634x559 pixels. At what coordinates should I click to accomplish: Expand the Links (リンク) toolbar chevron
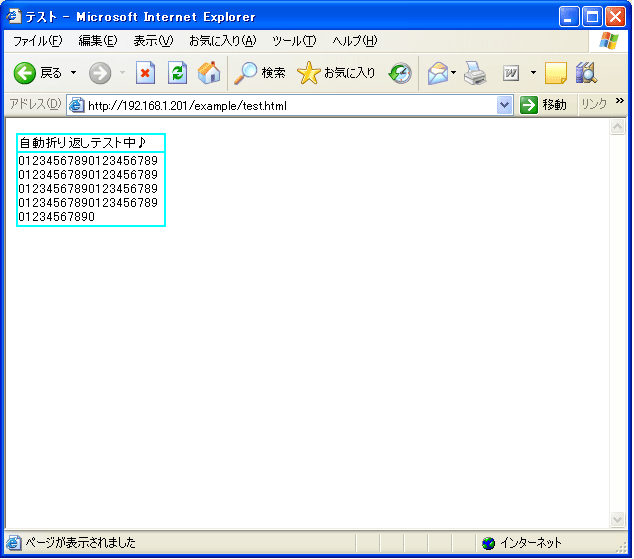tap(619, 101)
